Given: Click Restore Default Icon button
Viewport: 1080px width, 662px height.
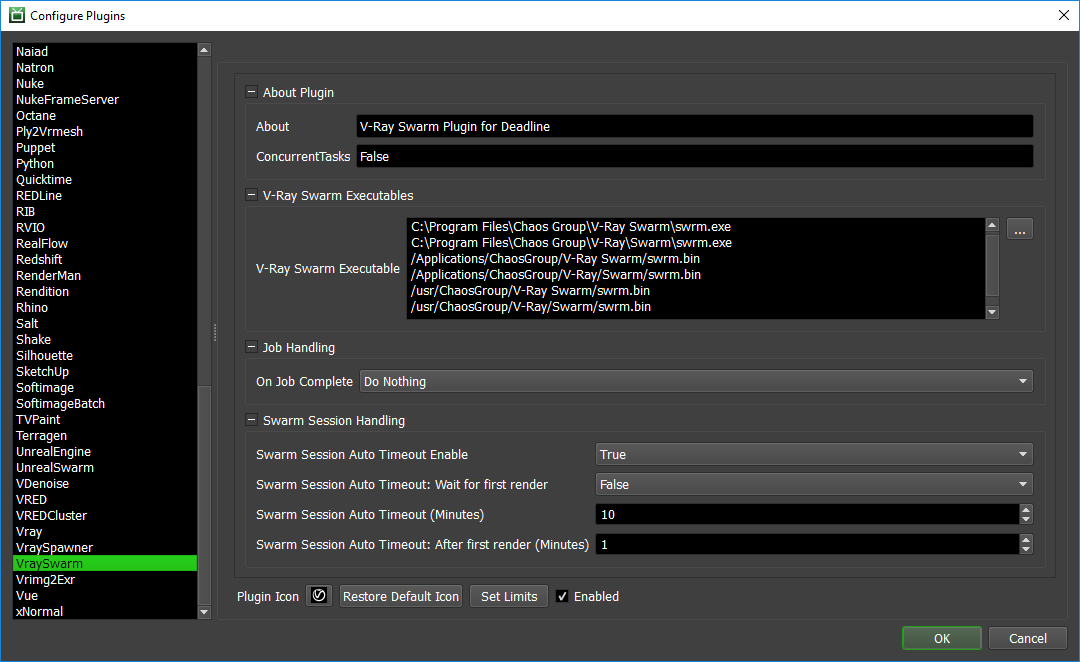Looking at the screenshot, I should coord(401,597).
